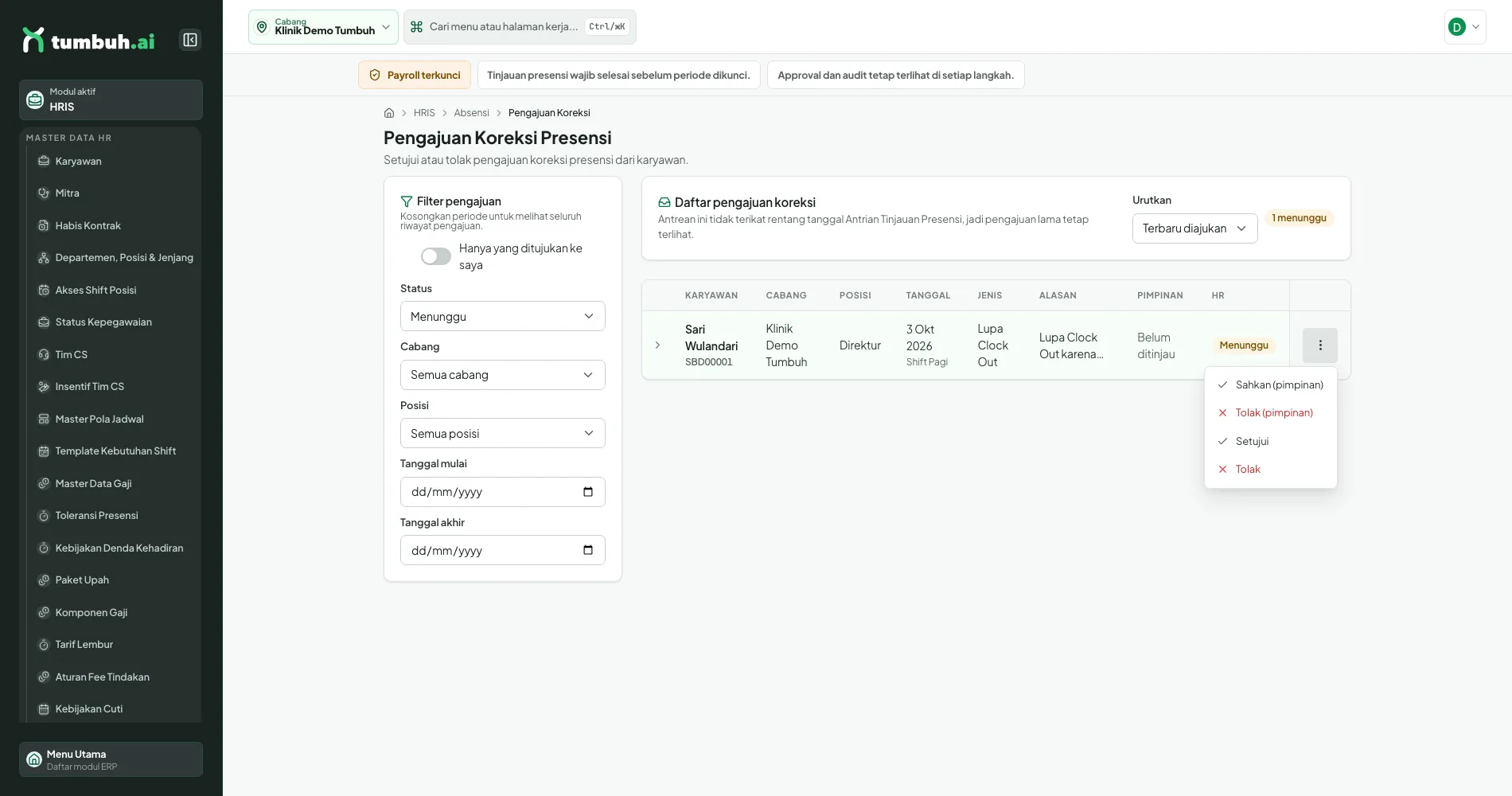Open the user account menu chevron

pos(1476,27)
